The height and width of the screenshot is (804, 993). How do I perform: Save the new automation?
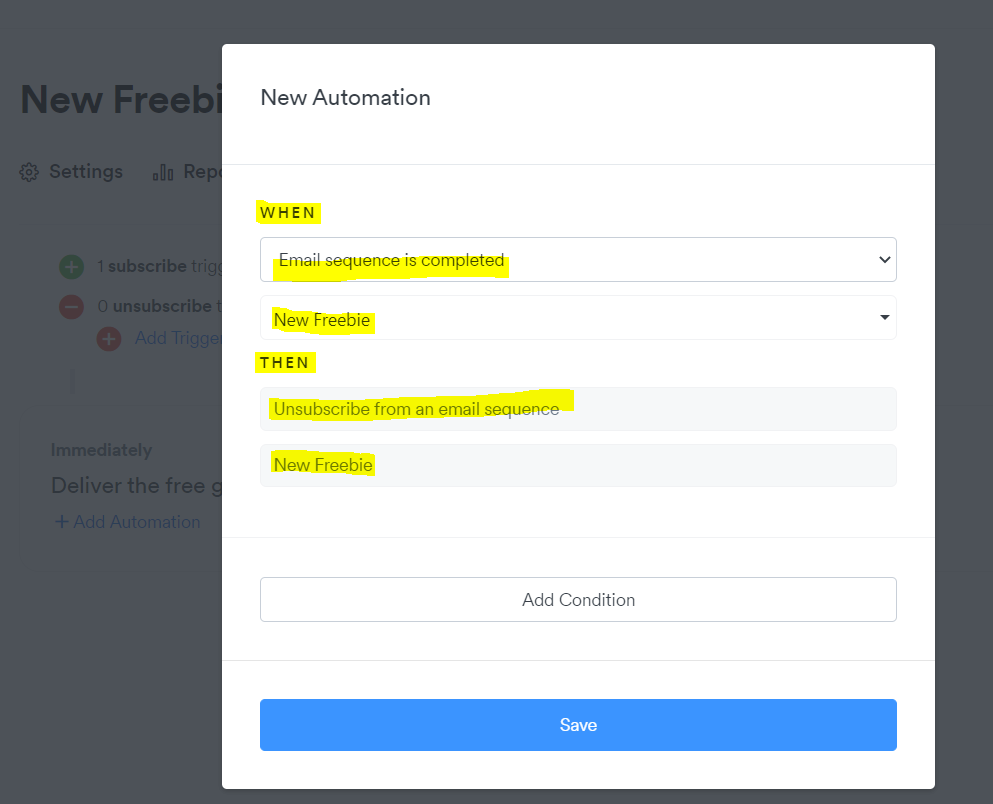point(578,725)
